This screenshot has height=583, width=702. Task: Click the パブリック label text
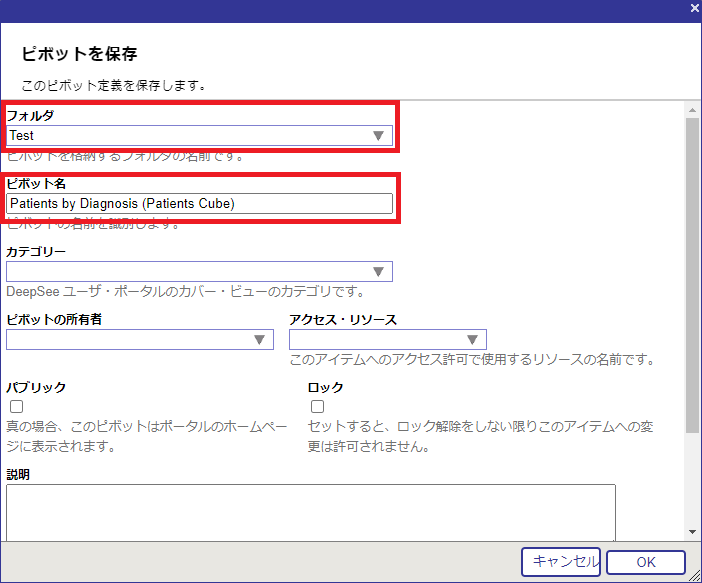pos(36,387)
